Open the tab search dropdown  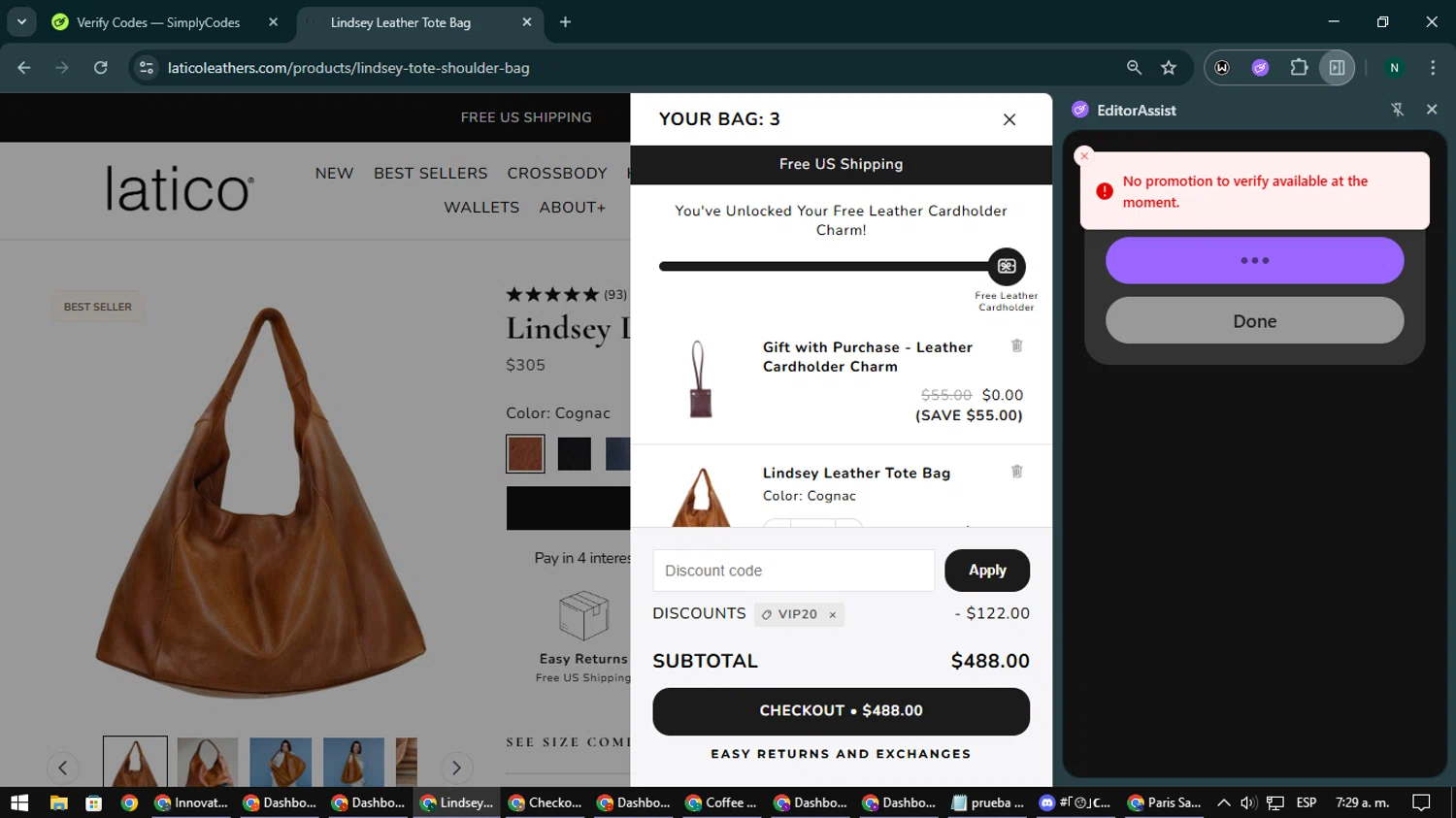tap(21, 21)
